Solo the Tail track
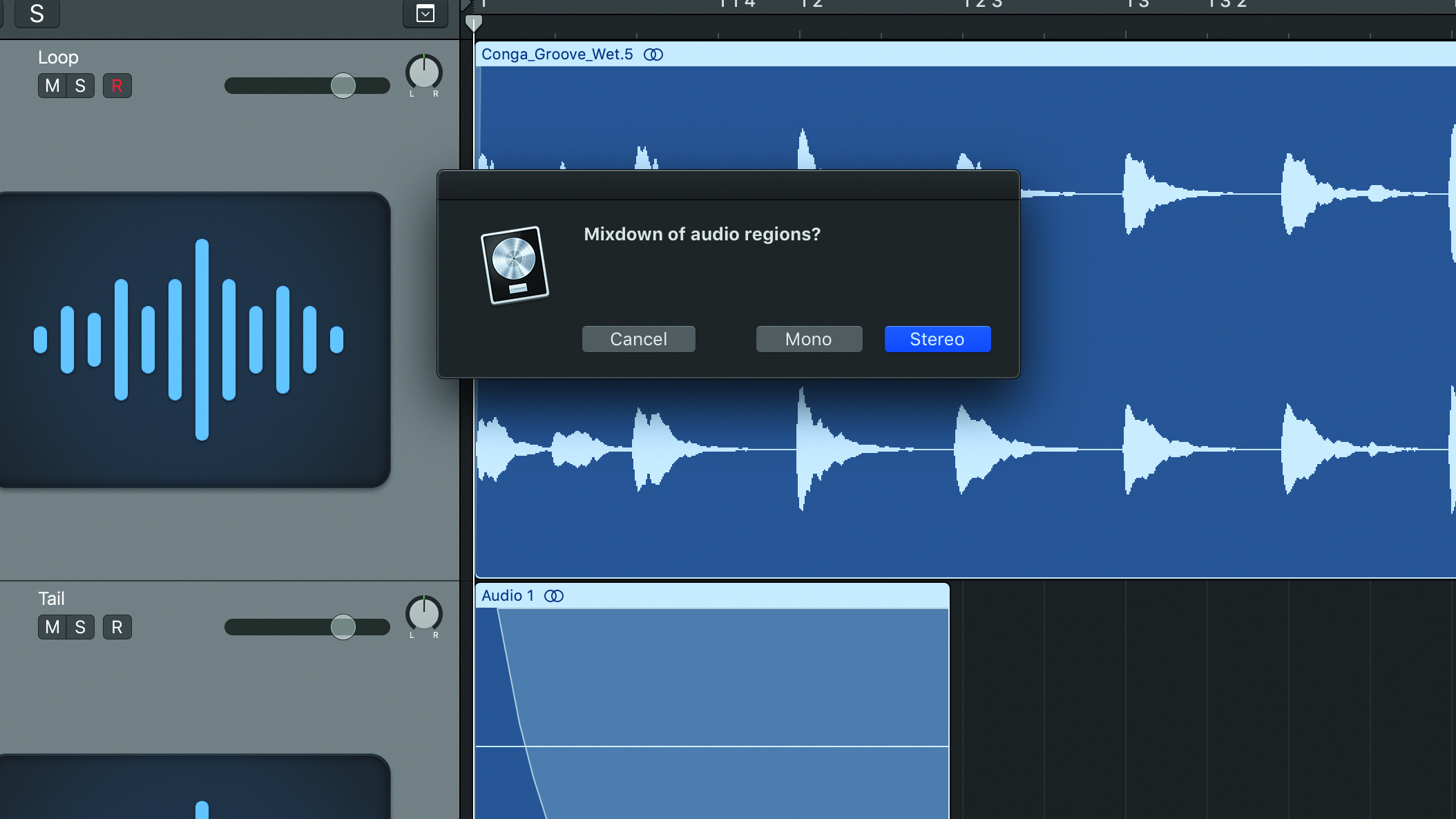Screen dimensions: 1456x819 (x=81, y=627)
